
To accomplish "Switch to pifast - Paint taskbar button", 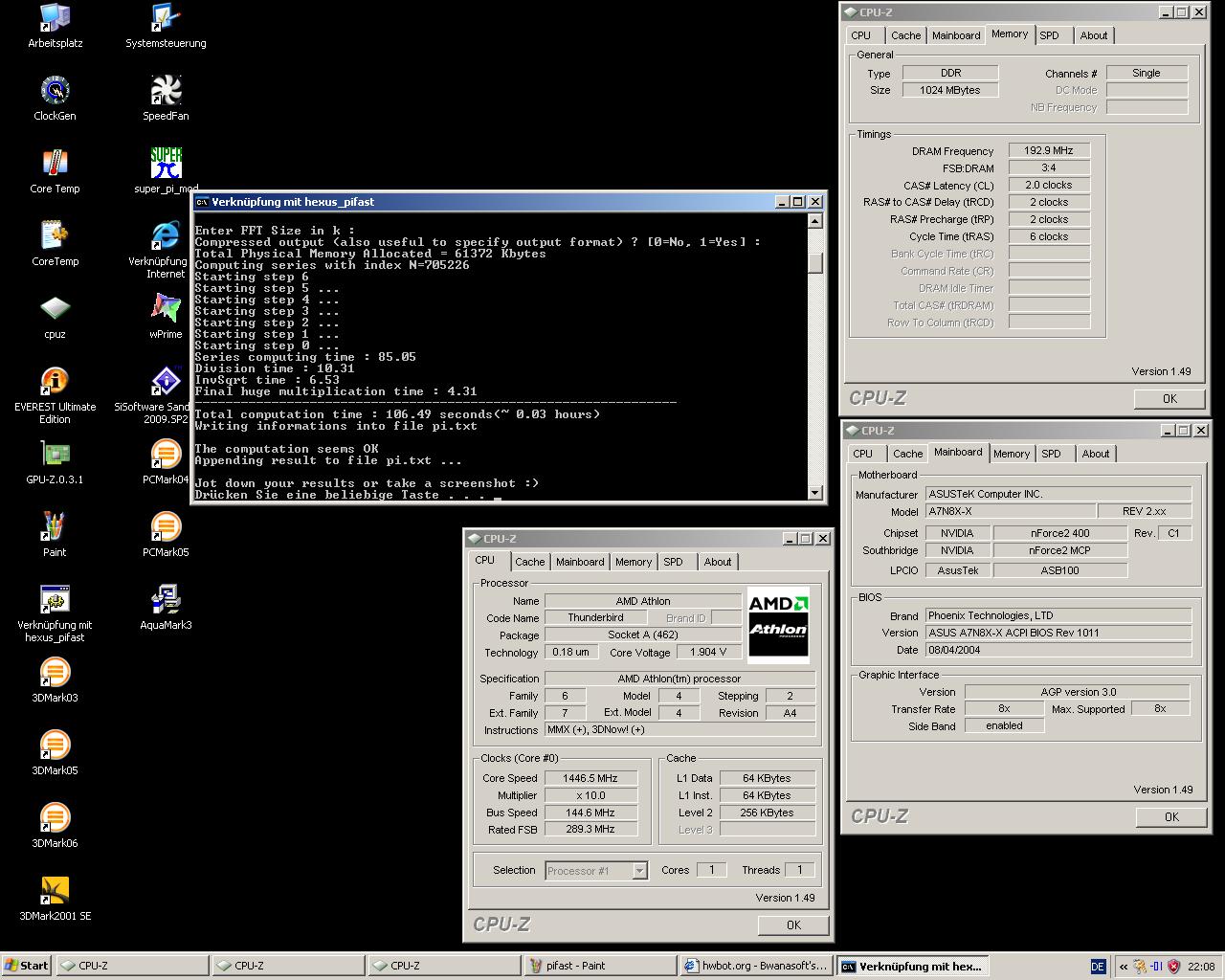I will [x=600, y=966].
